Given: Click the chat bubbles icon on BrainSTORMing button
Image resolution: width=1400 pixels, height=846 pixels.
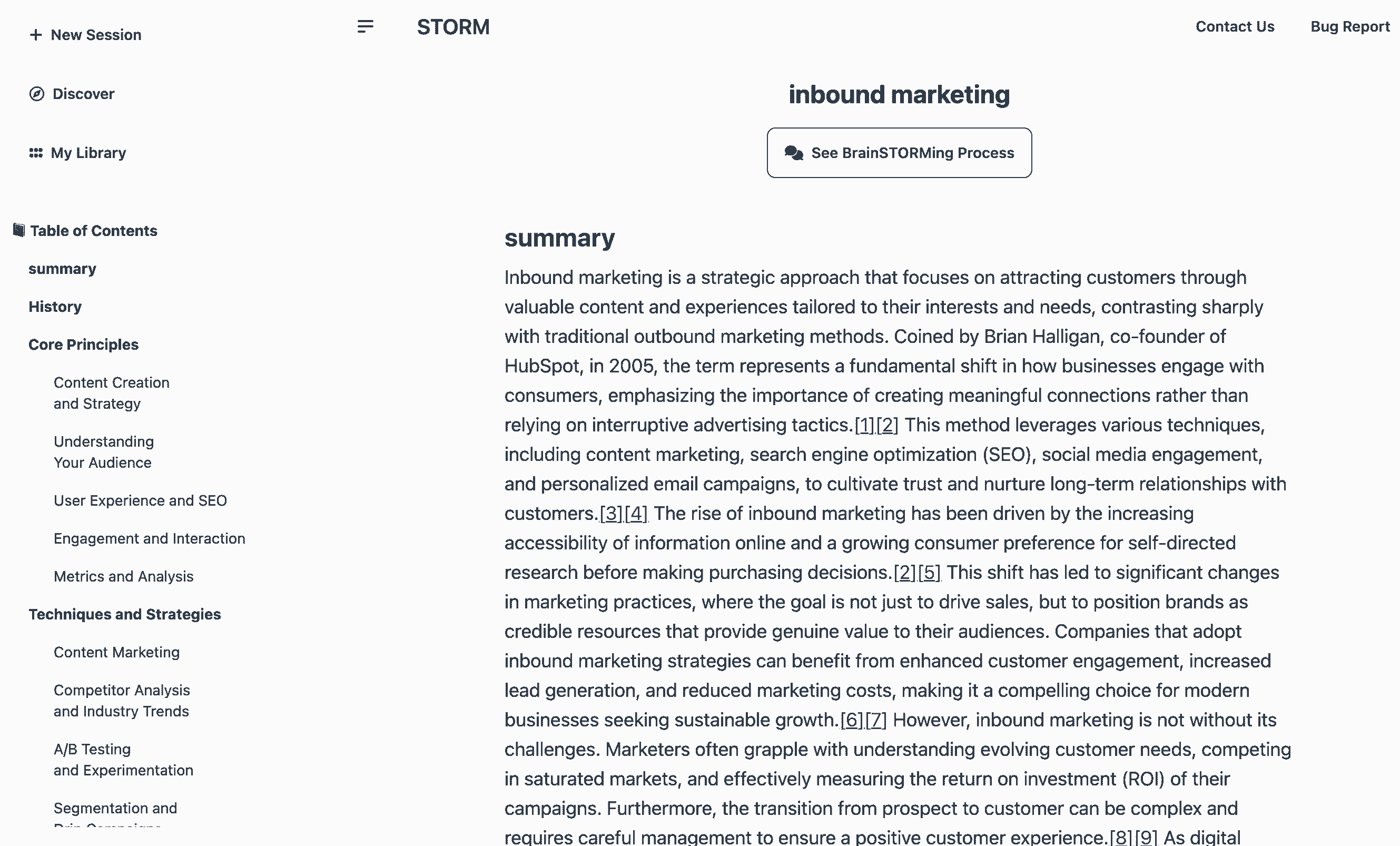Looking at the screenshot, I should [x=794, y=153].
